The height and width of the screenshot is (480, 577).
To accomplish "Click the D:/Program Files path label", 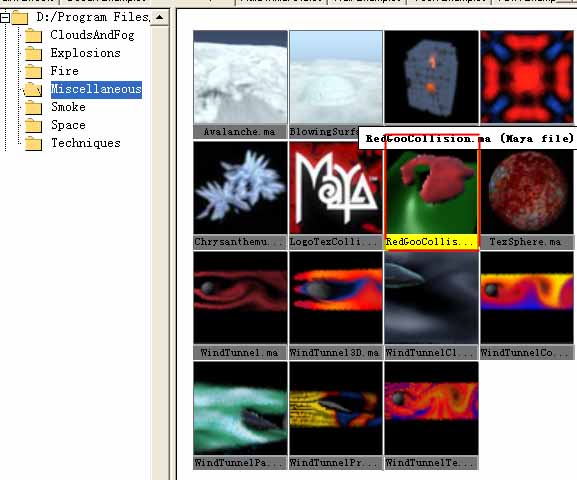I will click(93, 17).
